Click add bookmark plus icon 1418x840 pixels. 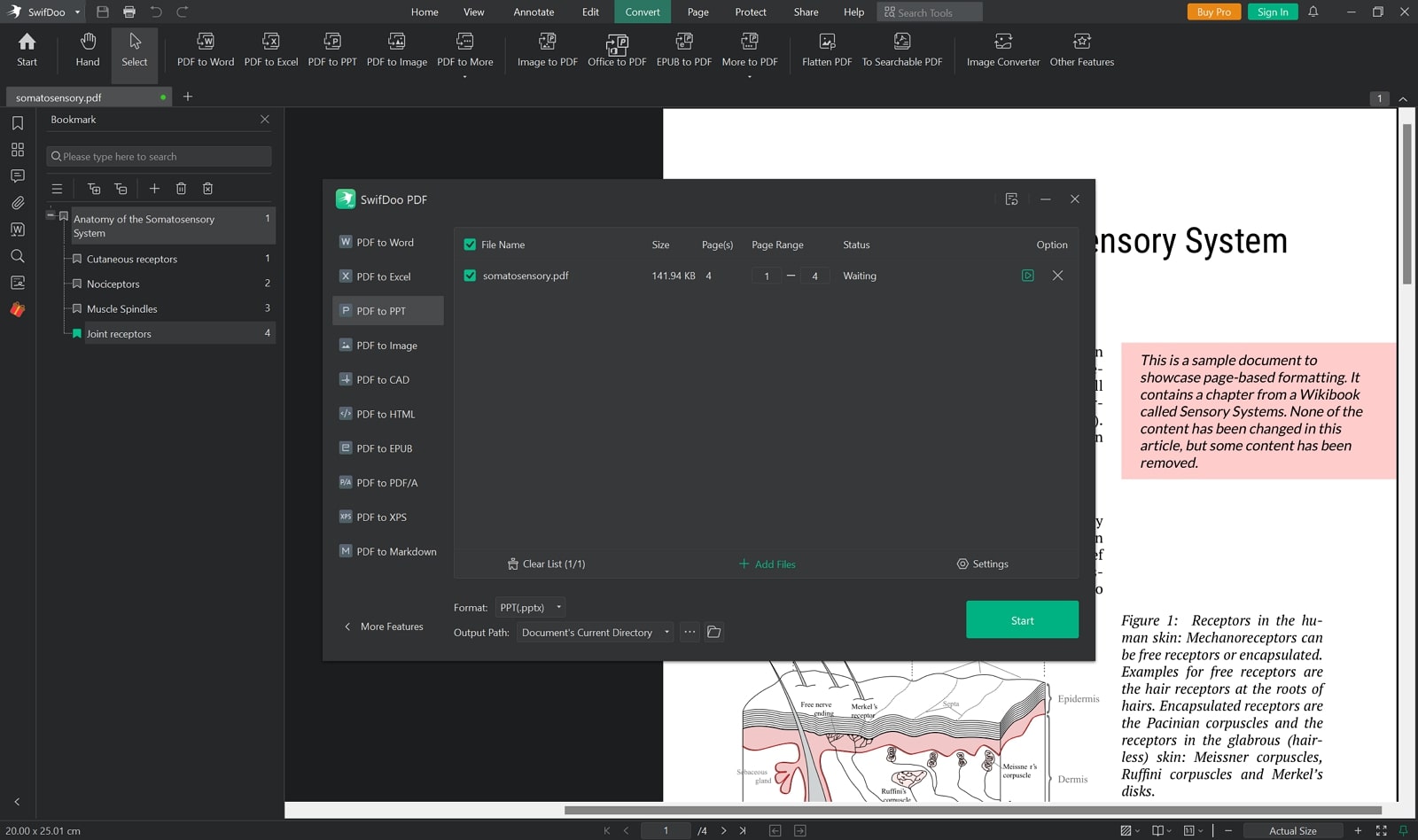(x=154, y=189)
